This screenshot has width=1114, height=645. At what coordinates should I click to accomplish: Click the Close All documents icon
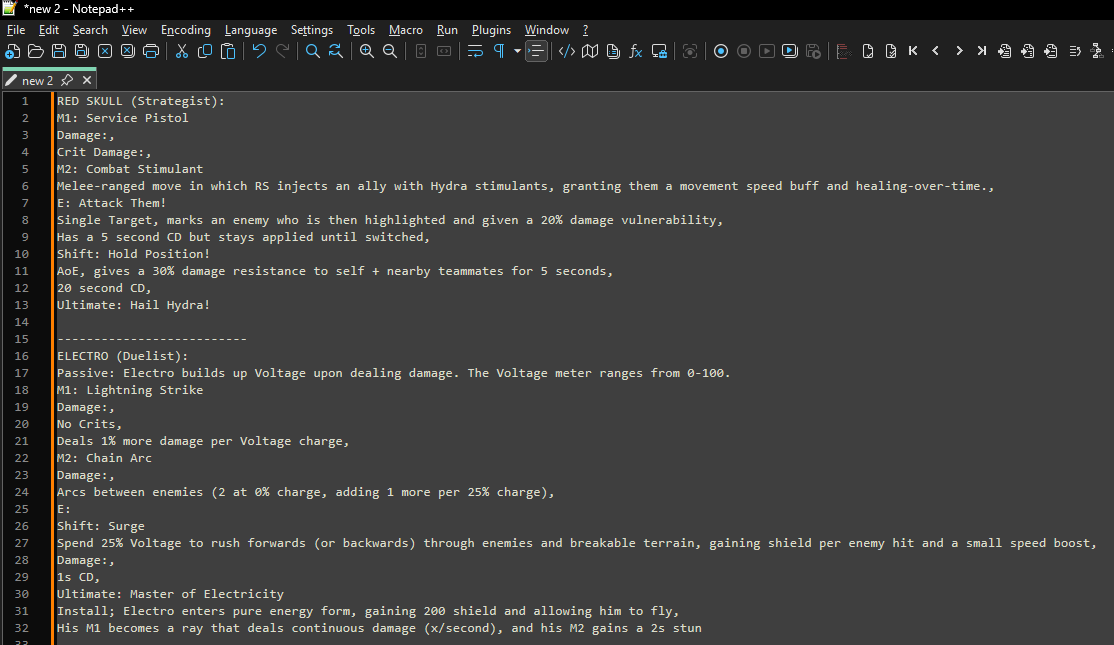pyautogui.click(x=128, y=51)
